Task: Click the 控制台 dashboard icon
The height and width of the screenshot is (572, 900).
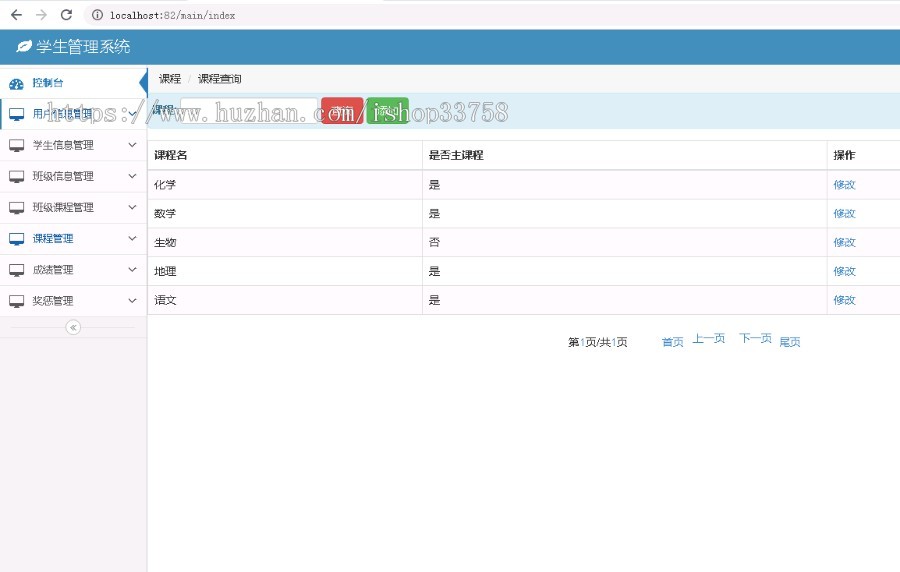Action: tap(16, 84)
